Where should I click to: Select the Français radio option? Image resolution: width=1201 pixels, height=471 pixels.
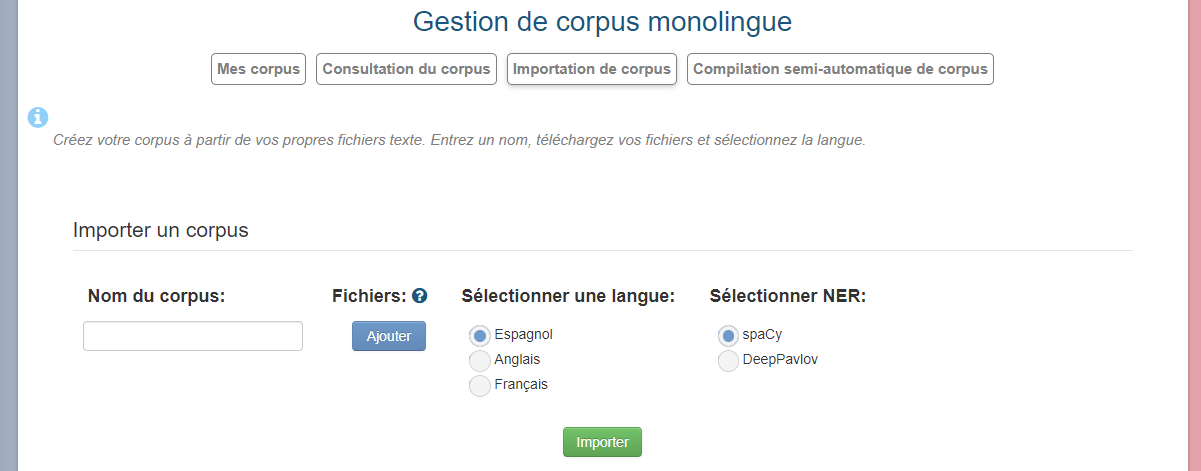[480, 385]
